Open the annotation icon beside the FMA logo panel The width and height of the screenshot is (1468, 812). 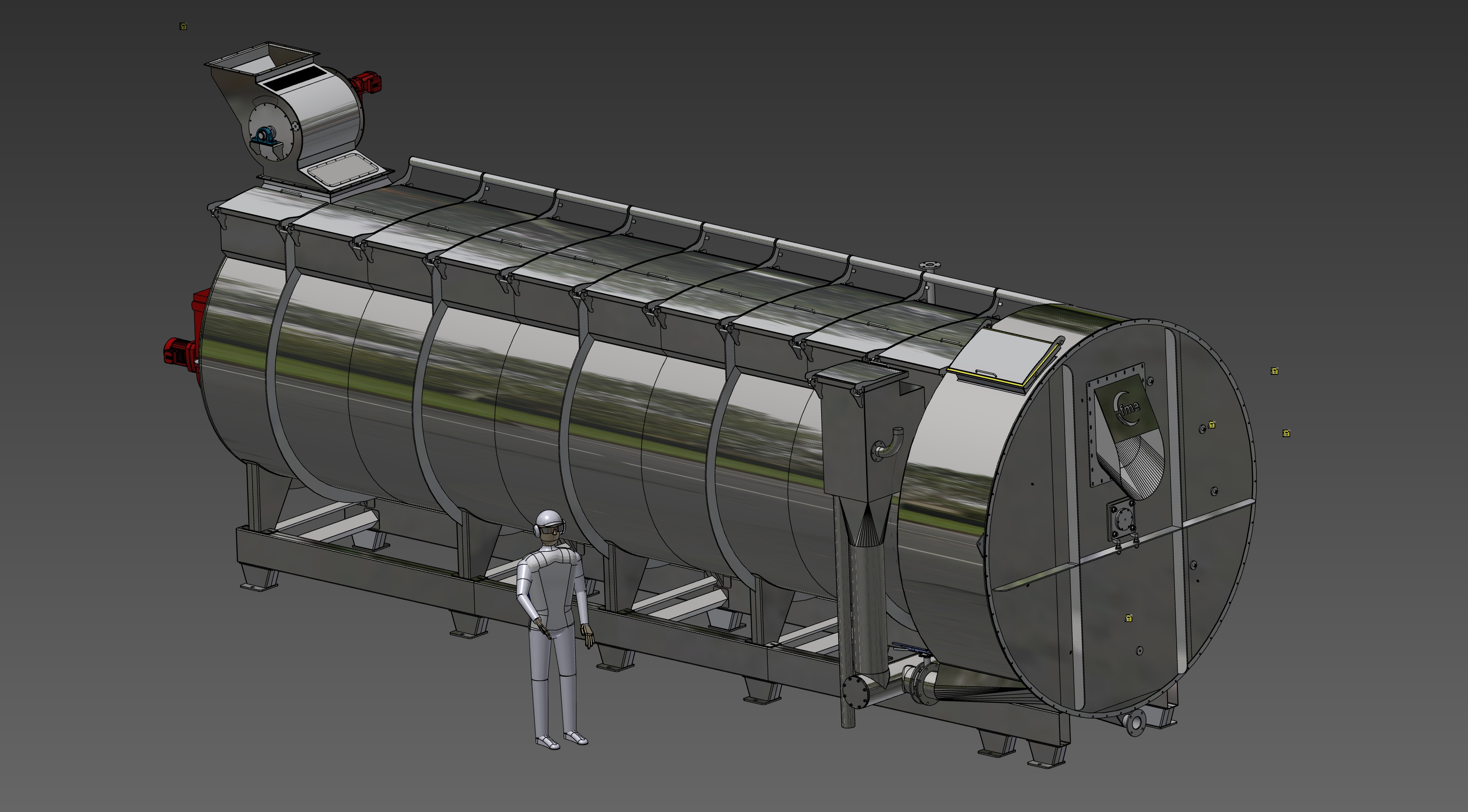pos(1212,426)
